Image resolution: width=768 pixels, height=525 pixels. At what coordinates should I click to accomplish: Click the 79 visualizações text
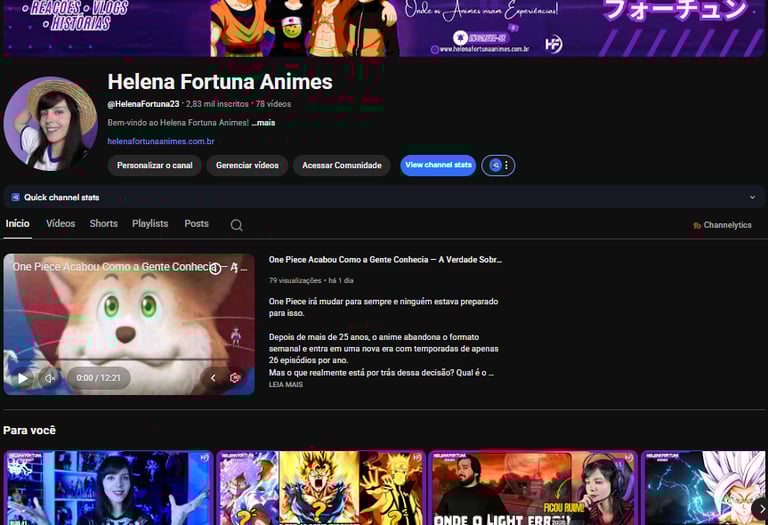pos(295,281)
